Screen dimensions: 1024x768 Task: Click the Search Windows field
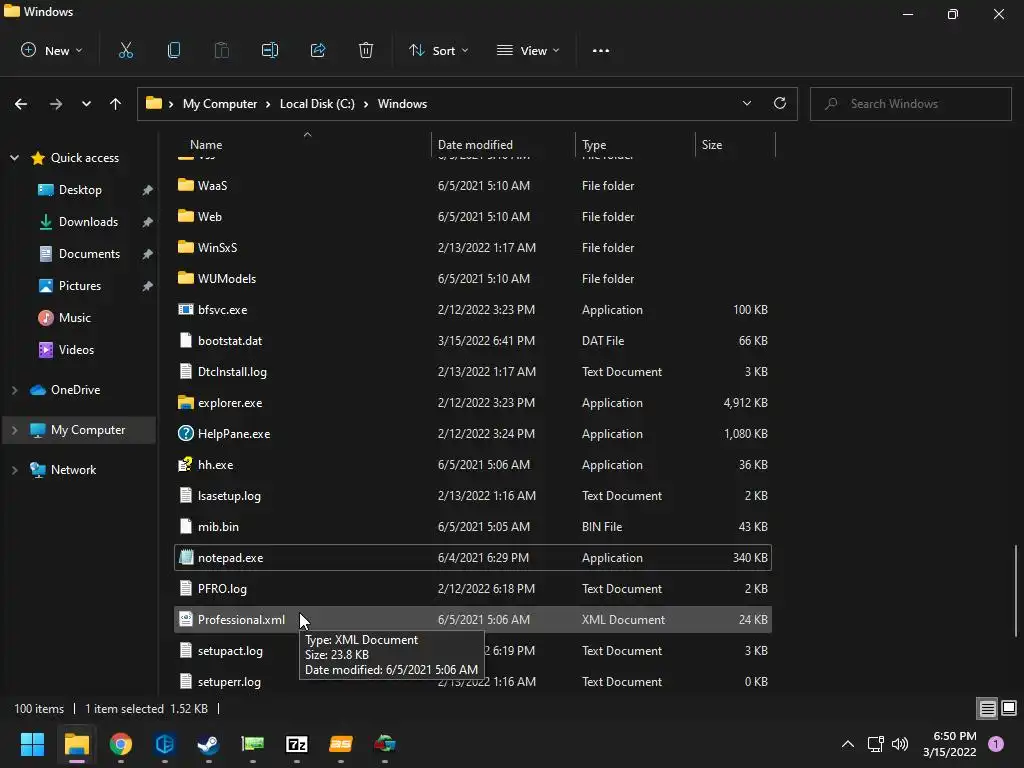pos(910,104)
